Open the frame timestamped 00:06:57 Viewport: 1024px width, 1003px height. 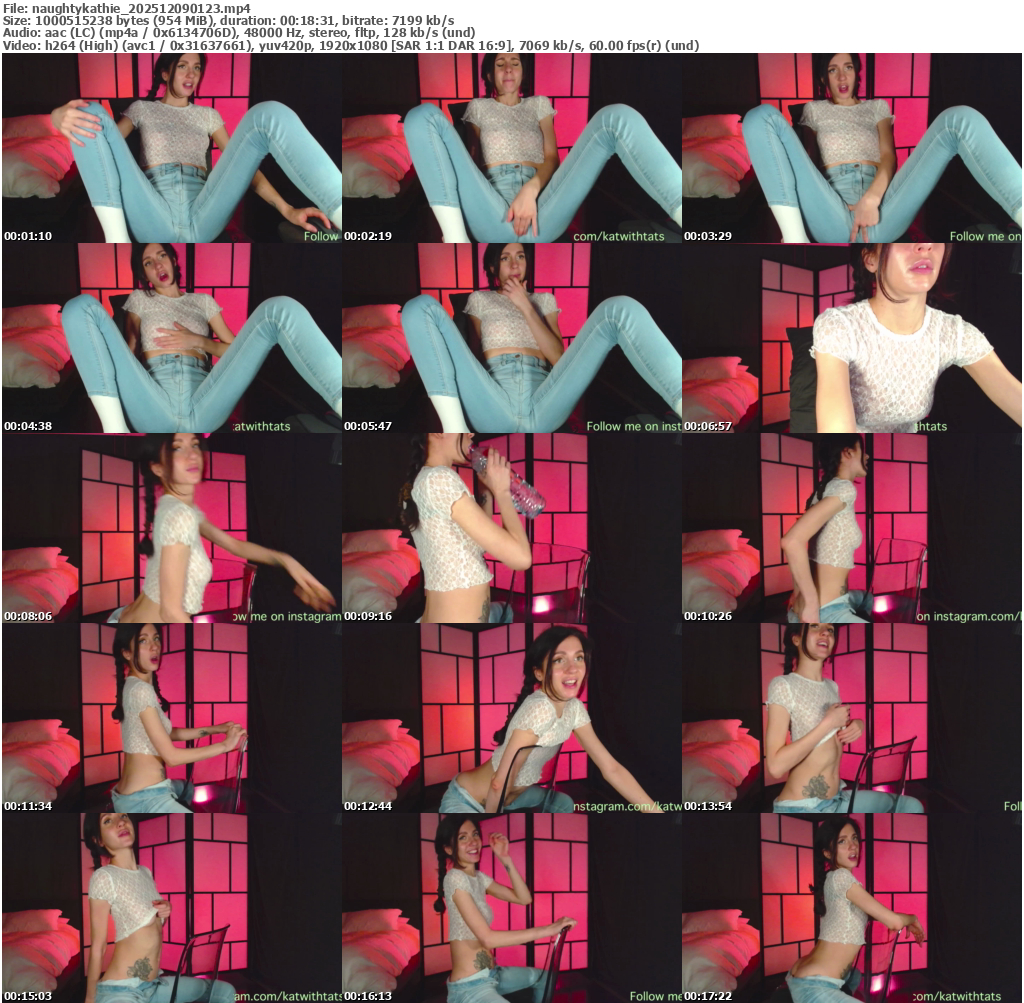(851, 338)
